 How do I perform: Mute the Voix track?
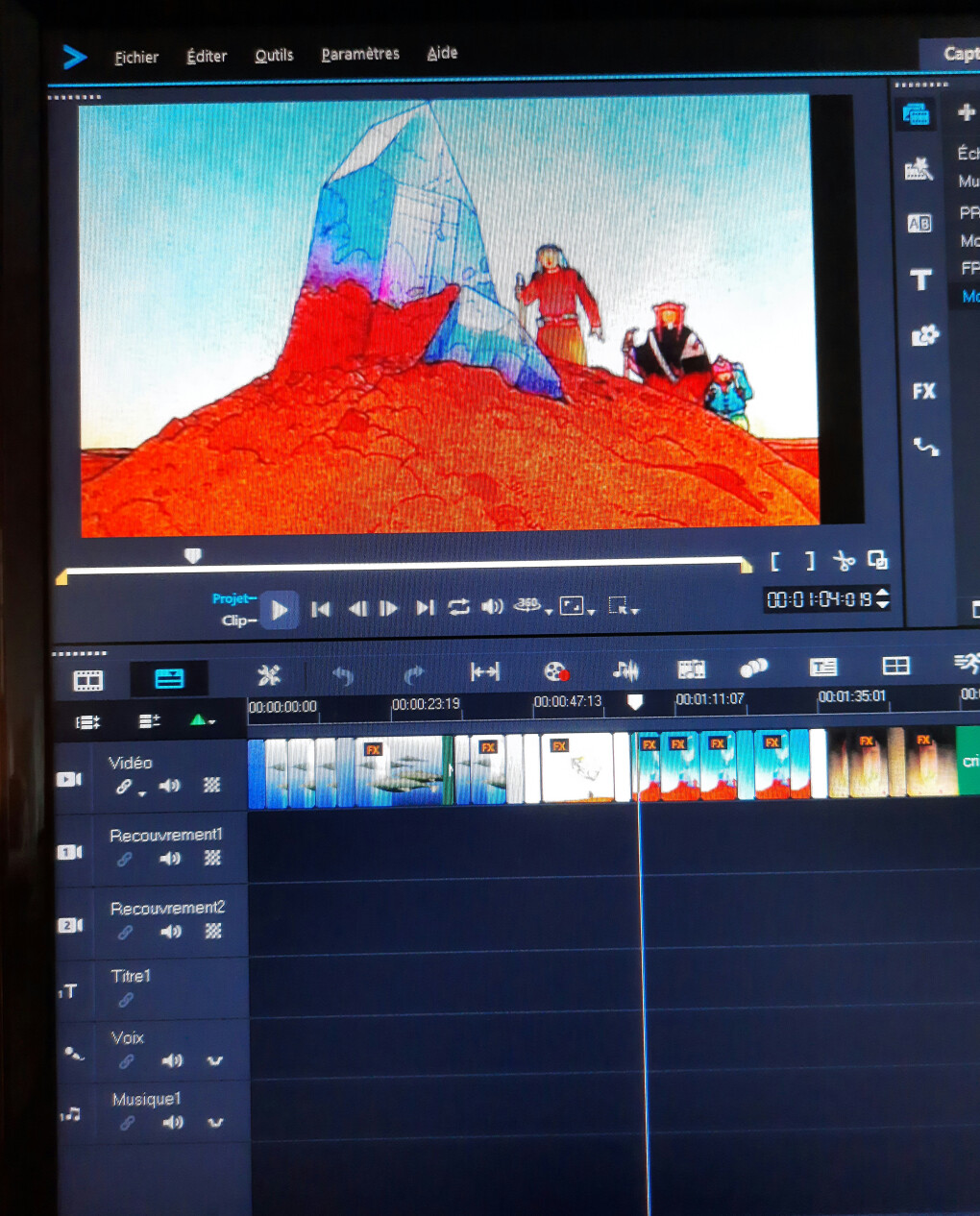(172, 1060)
